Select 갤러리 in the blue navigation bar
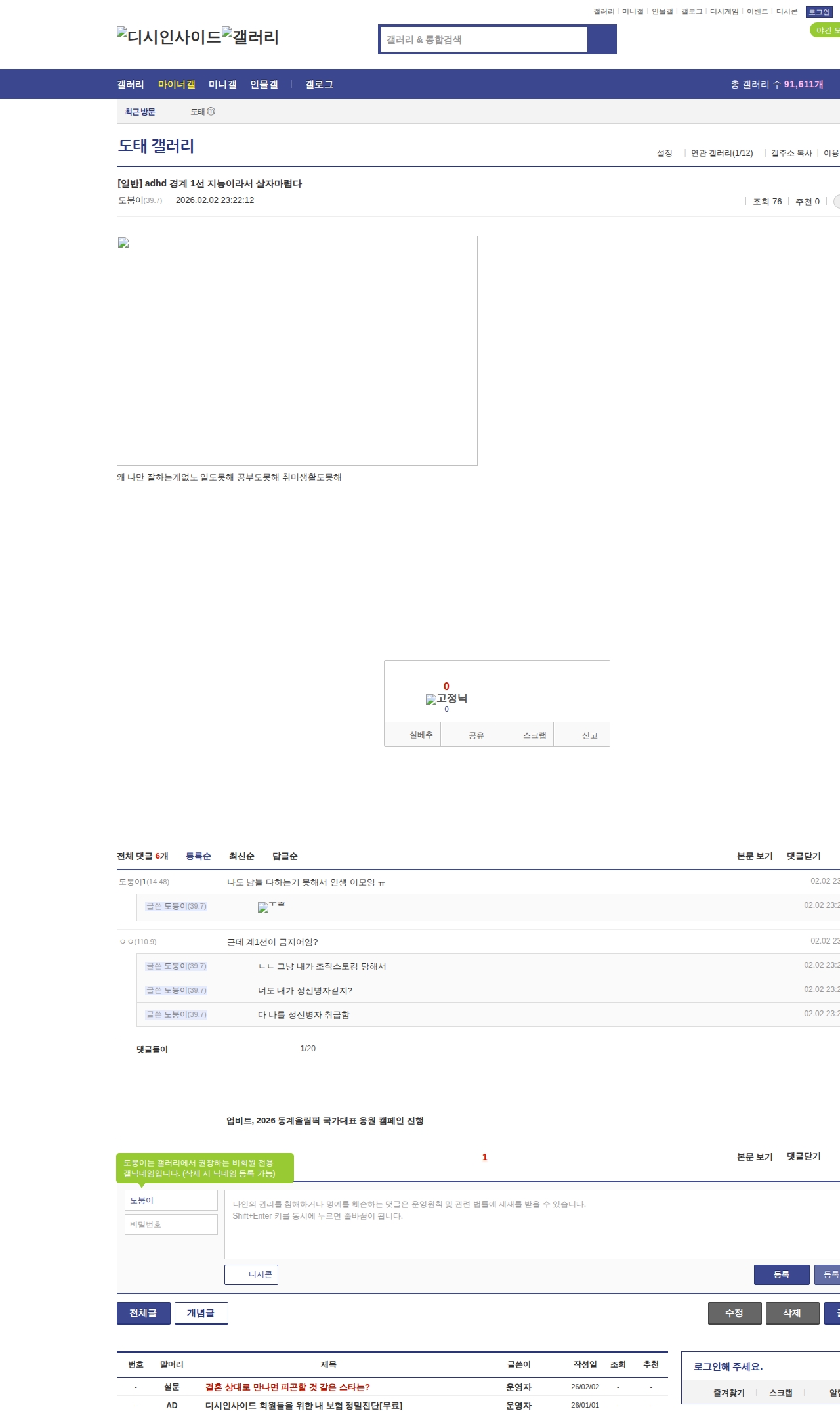The width and height of the screenshot is (840, 1411). pyautogui.click(x=131, y=85)
